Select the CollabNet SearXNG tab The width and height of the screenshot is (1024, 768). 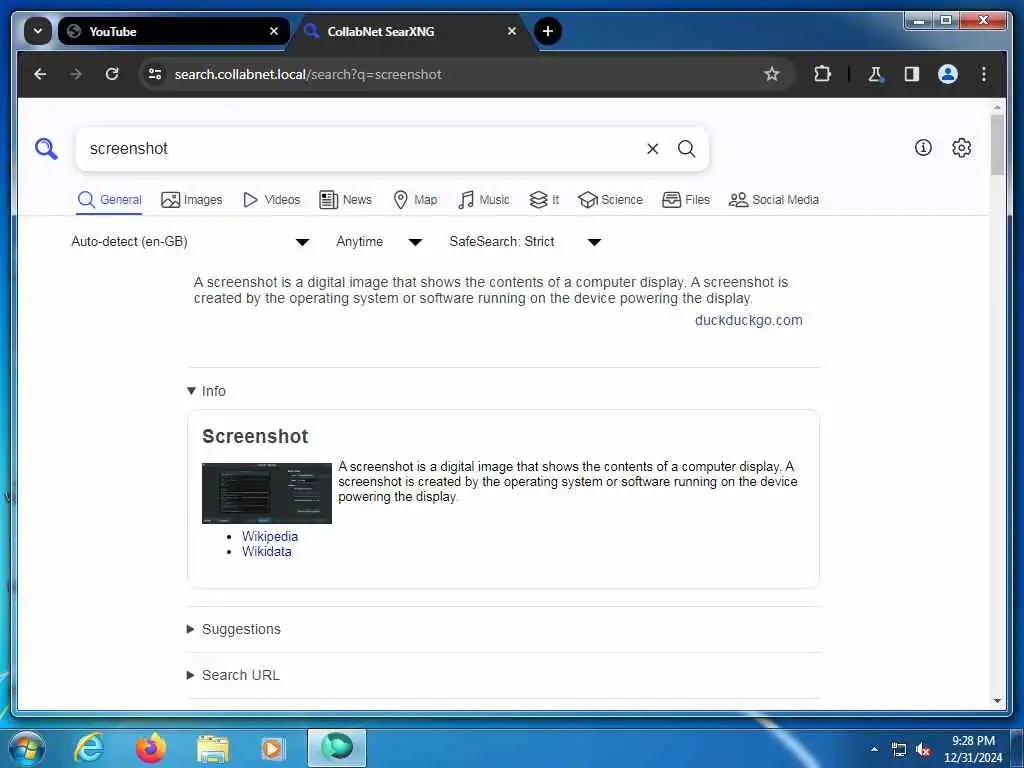click(411, 31)
